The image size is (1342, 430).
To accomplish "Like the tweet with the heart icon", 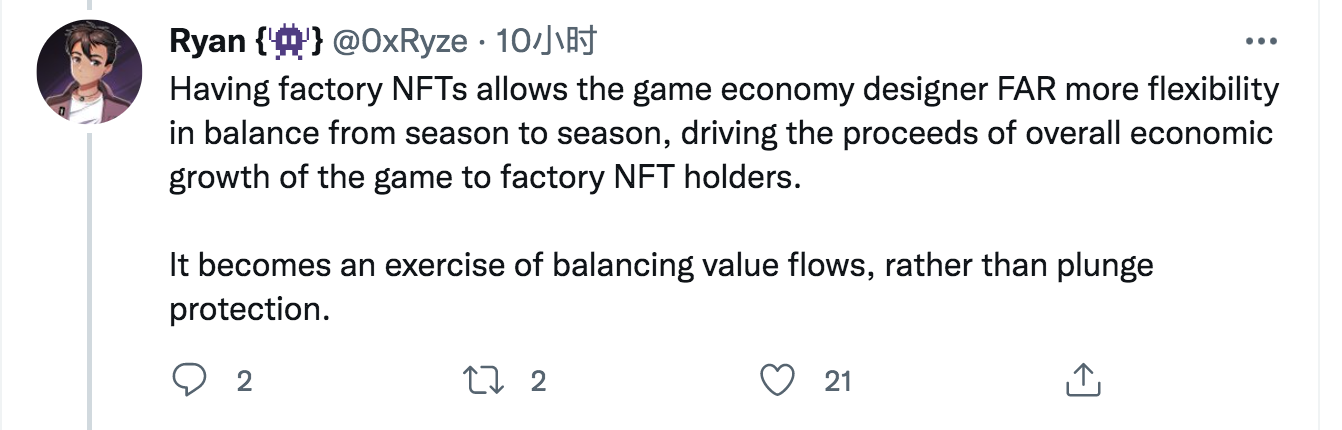I will click(x=778, y=380).
